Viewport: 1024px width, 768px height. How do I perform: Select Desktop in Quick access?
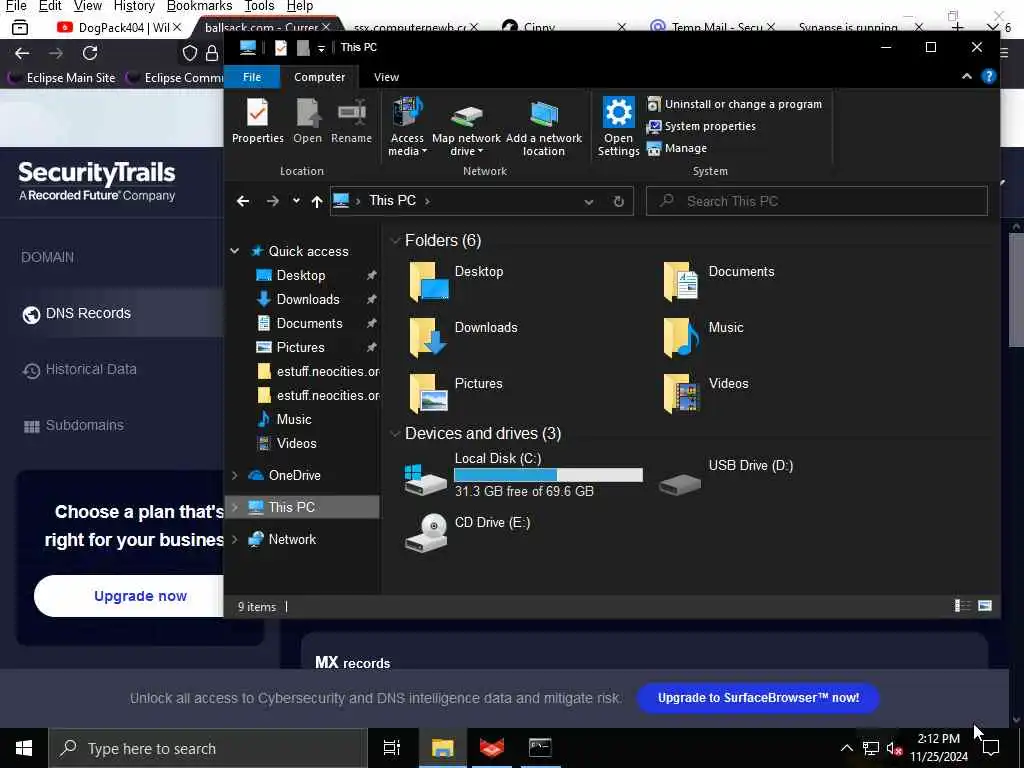click(x=301, y=275)
